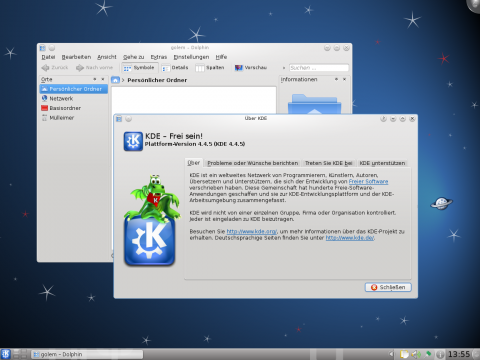Minimize the Dolphin window
This screenshot has width=480, height=360.
(327, 48)
